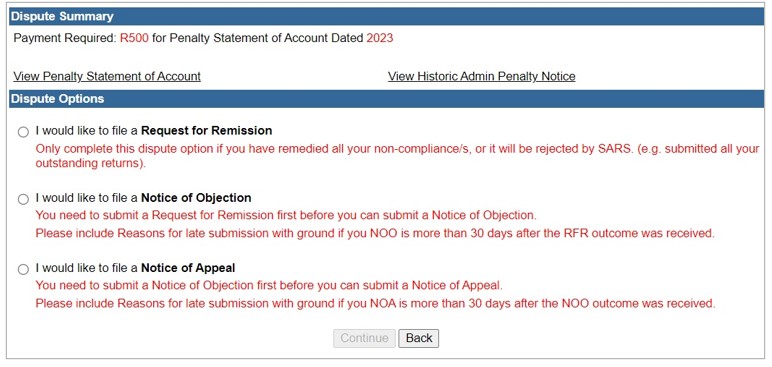Go back using the Back button
This screenshot has height=367, width=772.
click(x=418, y=338)
